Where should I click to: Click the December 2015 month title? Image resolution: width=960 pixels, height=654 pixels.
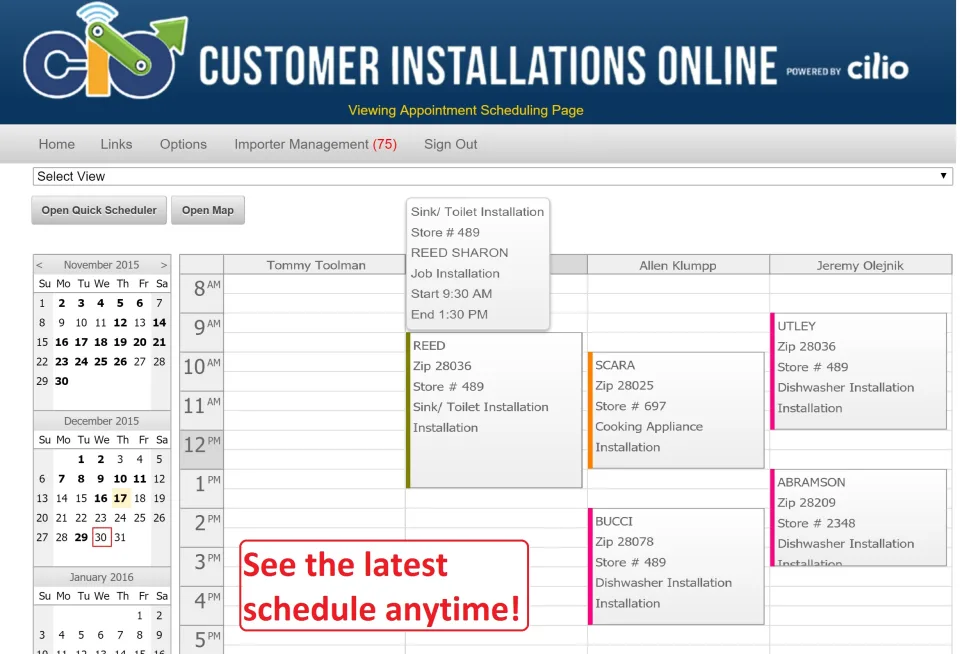tap(102, 421)
